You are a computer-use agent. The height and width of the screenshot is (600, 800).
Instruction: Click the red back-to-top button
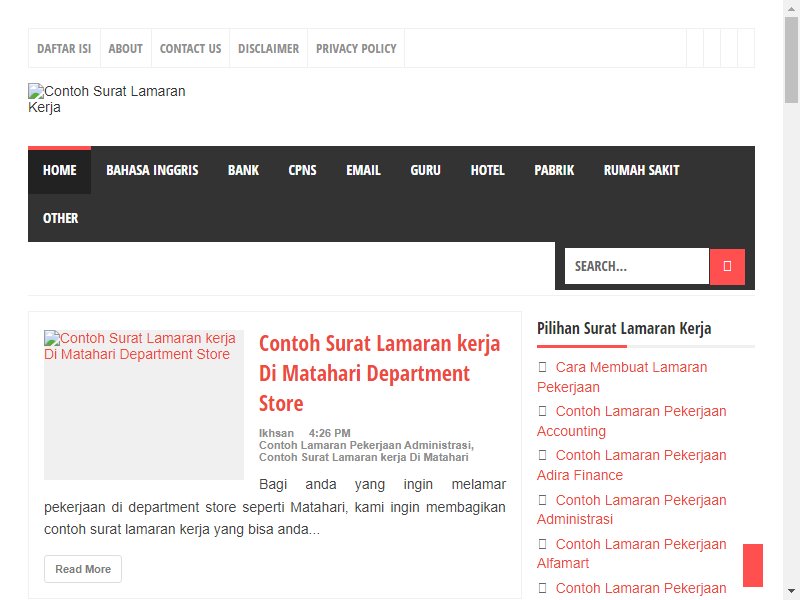point(753,565)
